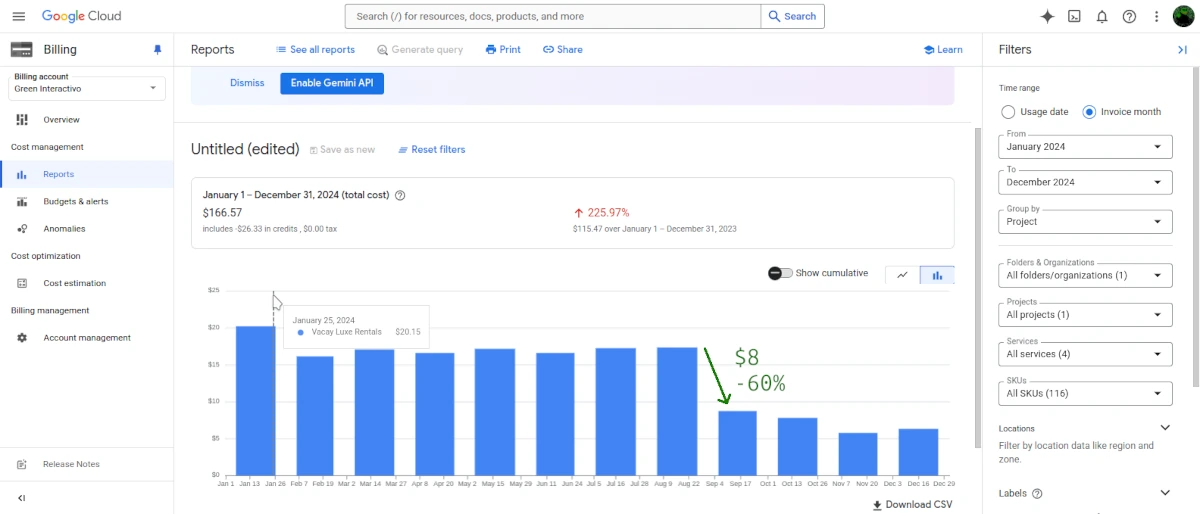The height and width of the screenshot is (514, 1200).
Task: Open the main navigation hamburger menu
Action: tap(18, 16)
